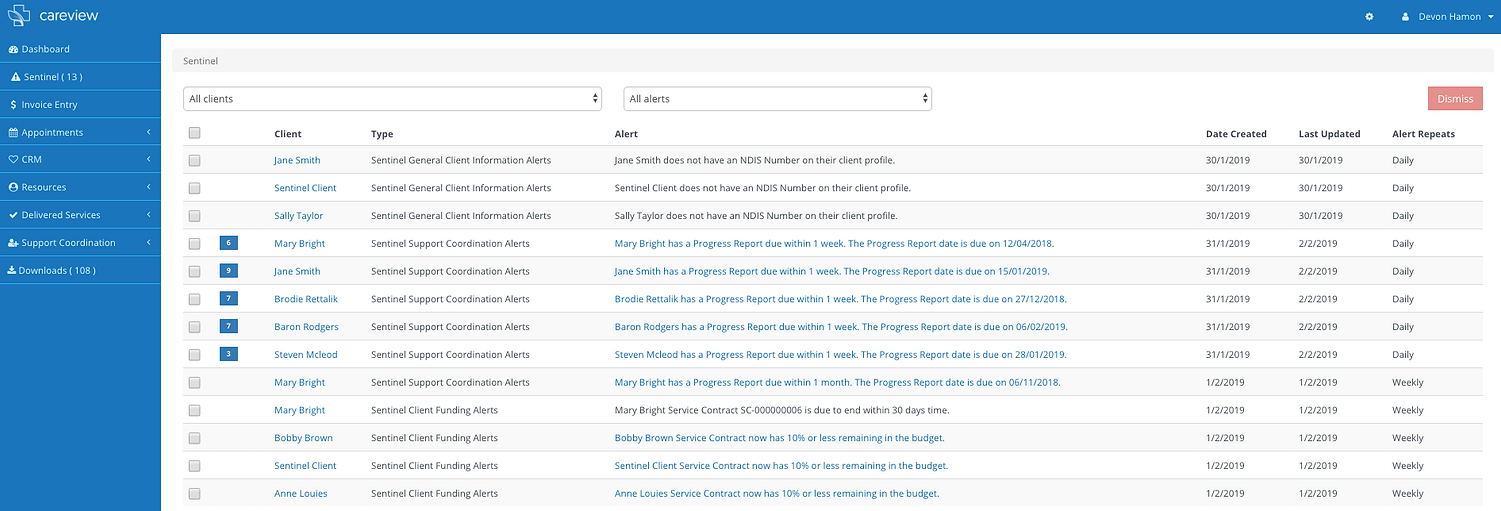Open Anne Louies budget alert link

pyautogui.click(x=776, y=494)
